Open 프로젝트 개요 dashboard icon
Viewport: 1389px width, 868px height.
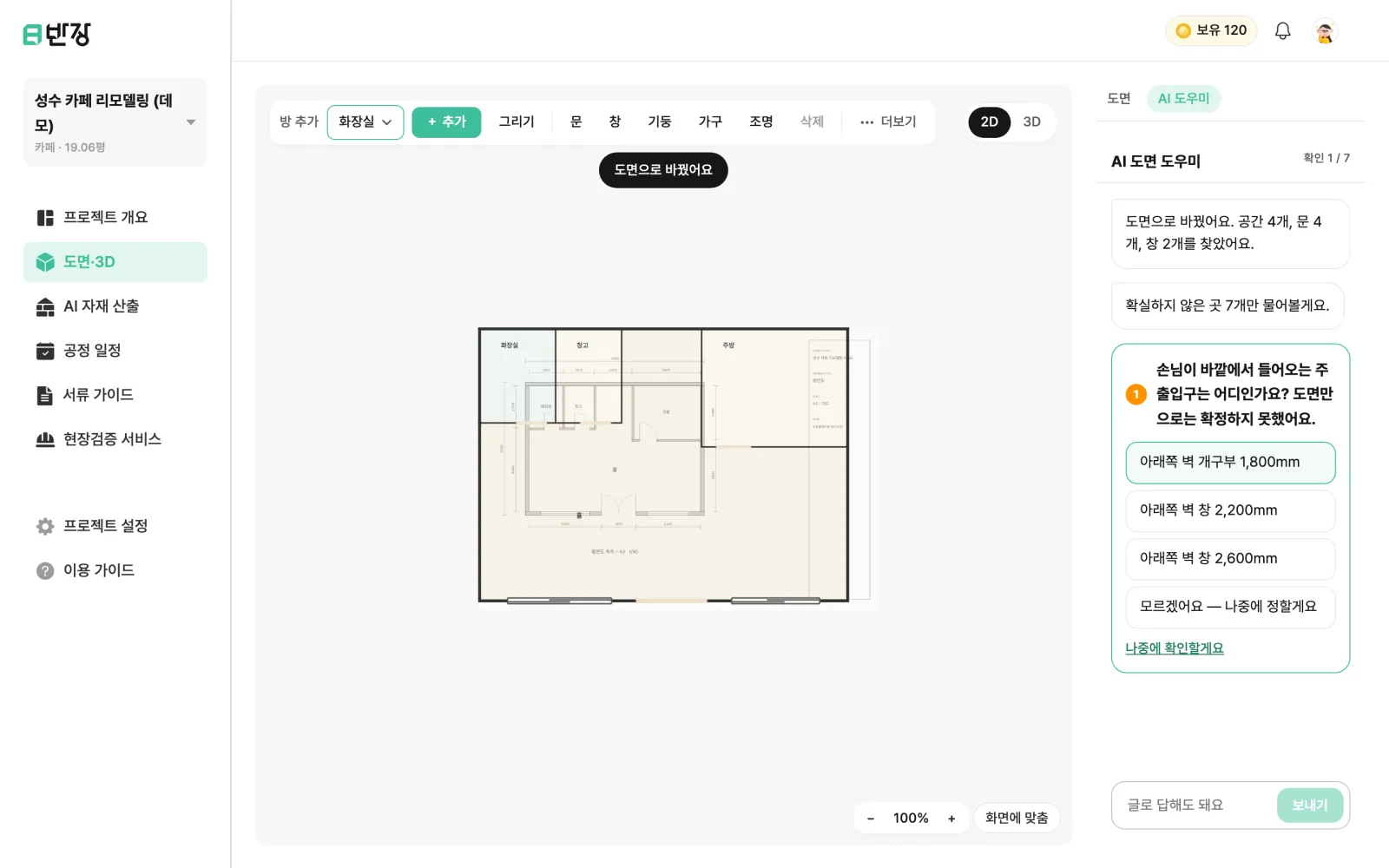(45, 218)
